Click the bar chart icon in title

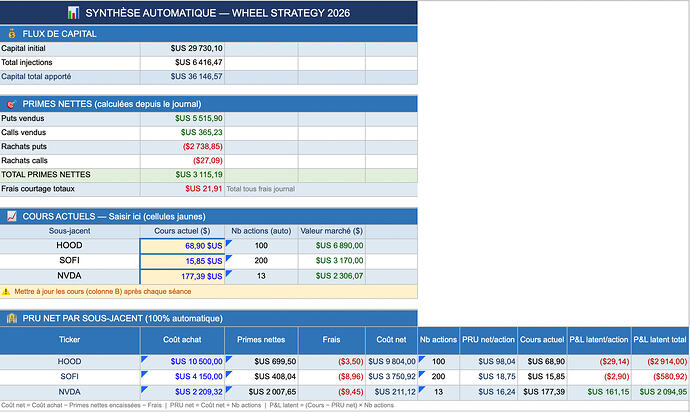point(73,13)
